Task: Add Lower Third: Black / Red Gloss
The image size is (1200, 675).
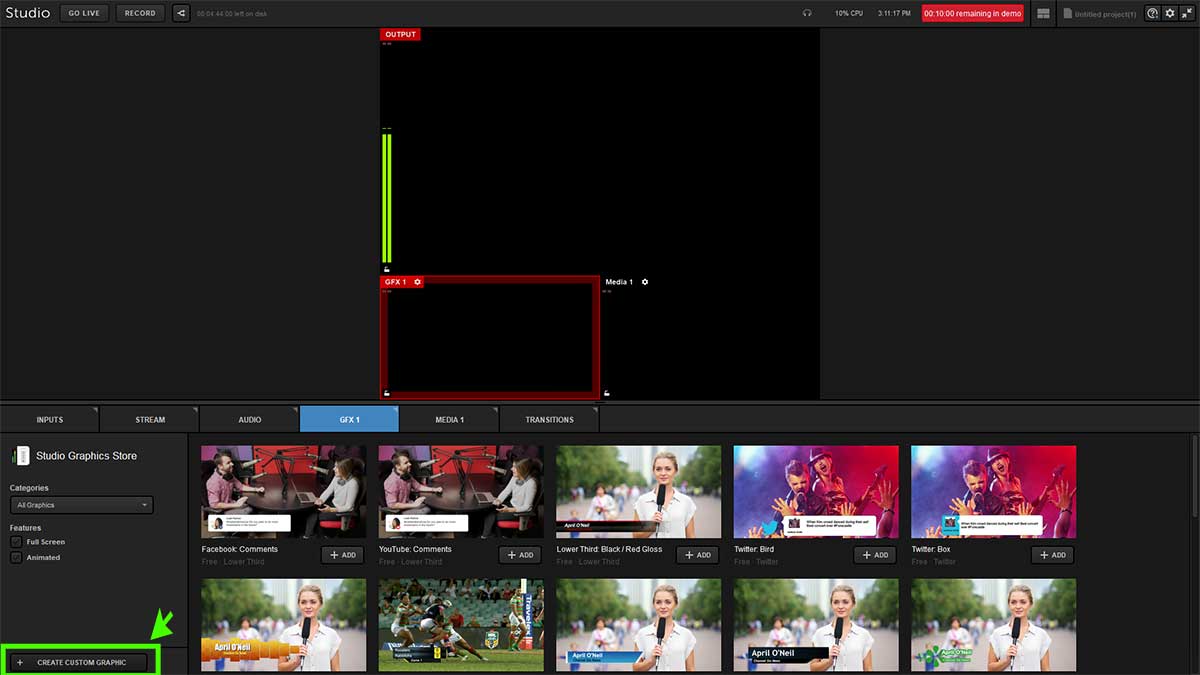Action: pyautogui.click(x=698, y=555)
